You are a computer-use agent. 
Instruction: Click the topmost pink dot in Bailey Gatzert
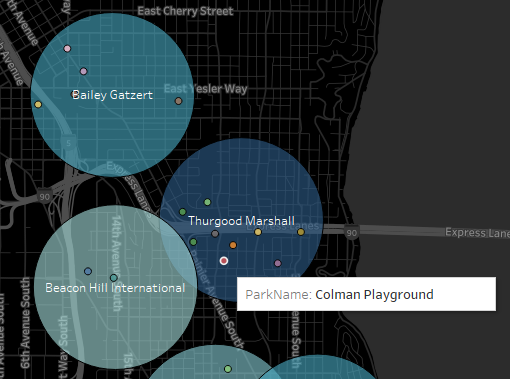pyautogui.click(x=67, y=49)
